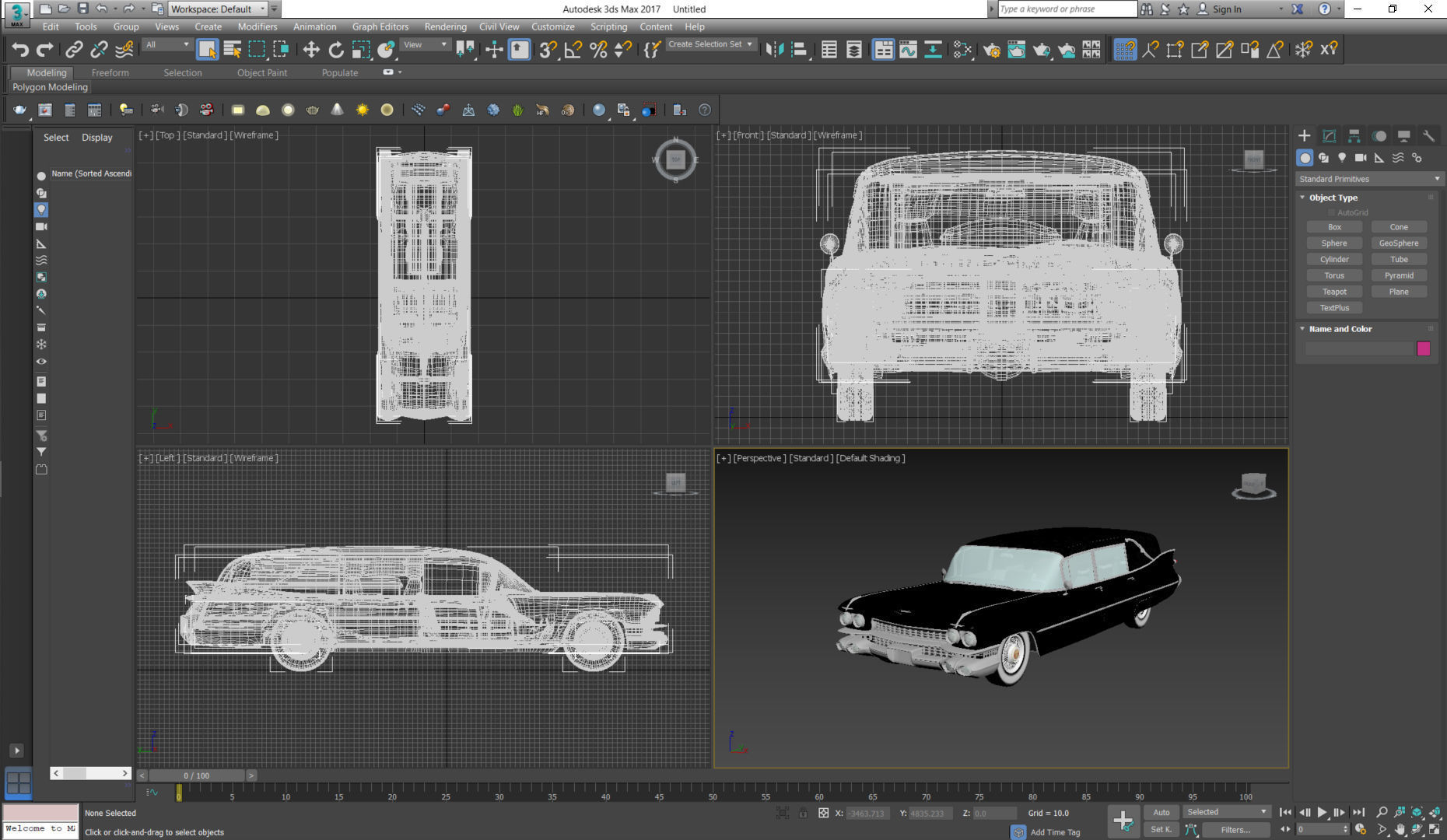The width and height of the screenshot is (1447, 840).
Task: Select the Select Object tool
Action: click(x=208, y=50)
